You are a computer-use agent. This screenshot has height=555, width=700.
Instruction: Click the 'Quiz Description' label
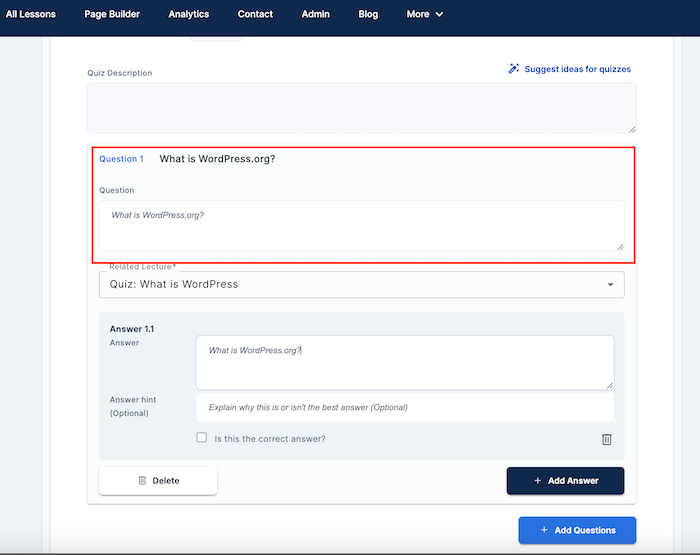coord(120,73)
